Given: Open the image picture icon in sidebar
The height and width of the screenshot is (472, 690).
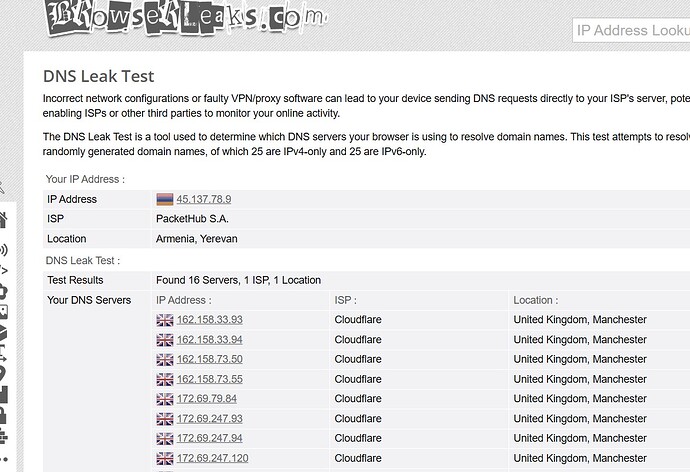Looking at the screenshot, I should click(x=4, y=312).
